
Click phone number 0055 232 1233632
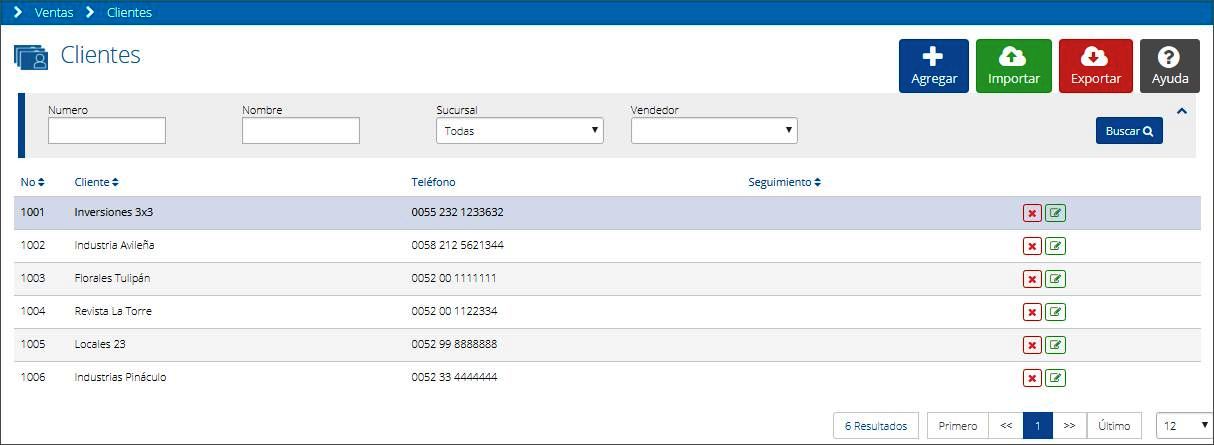pos(458,212)
